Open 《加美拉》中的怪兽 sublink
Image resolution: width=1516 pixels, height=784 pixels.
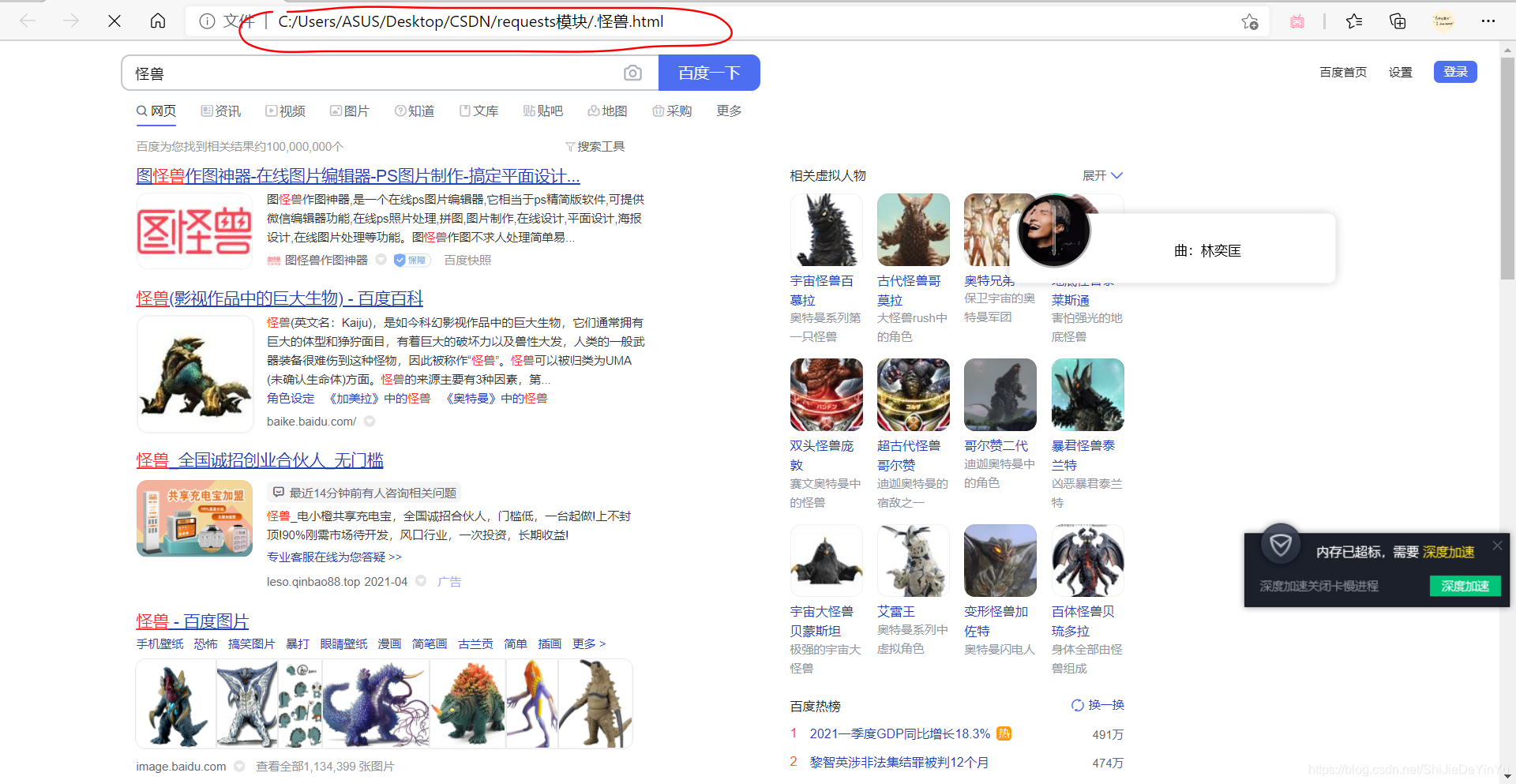(x=377, y=398)
